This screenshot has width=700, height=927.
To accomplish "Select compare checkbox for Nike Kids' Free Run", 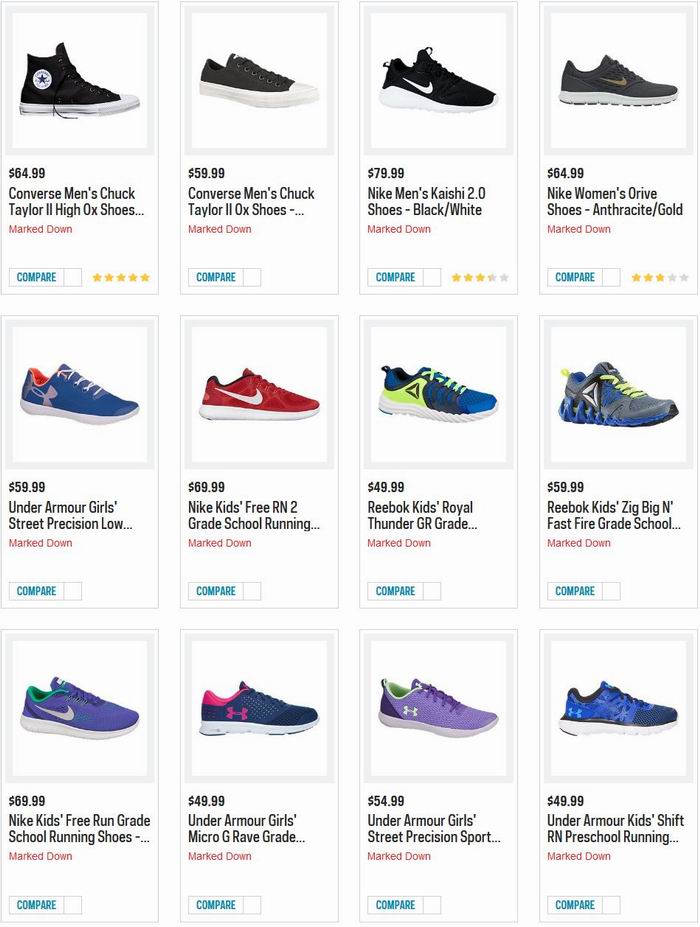I will pos(73,905).
